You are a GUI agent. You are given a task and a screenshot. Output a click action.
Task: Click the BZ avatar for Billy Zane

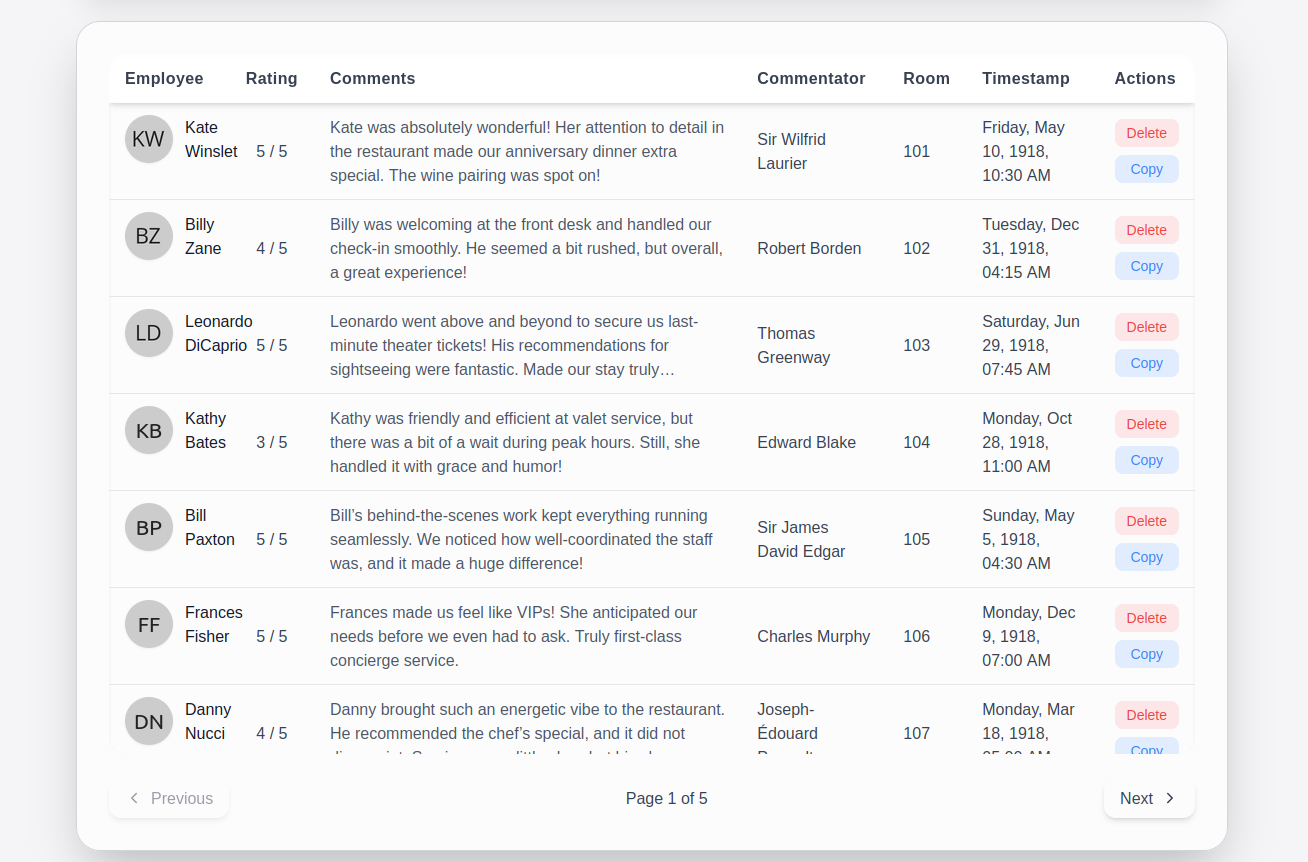148,236
